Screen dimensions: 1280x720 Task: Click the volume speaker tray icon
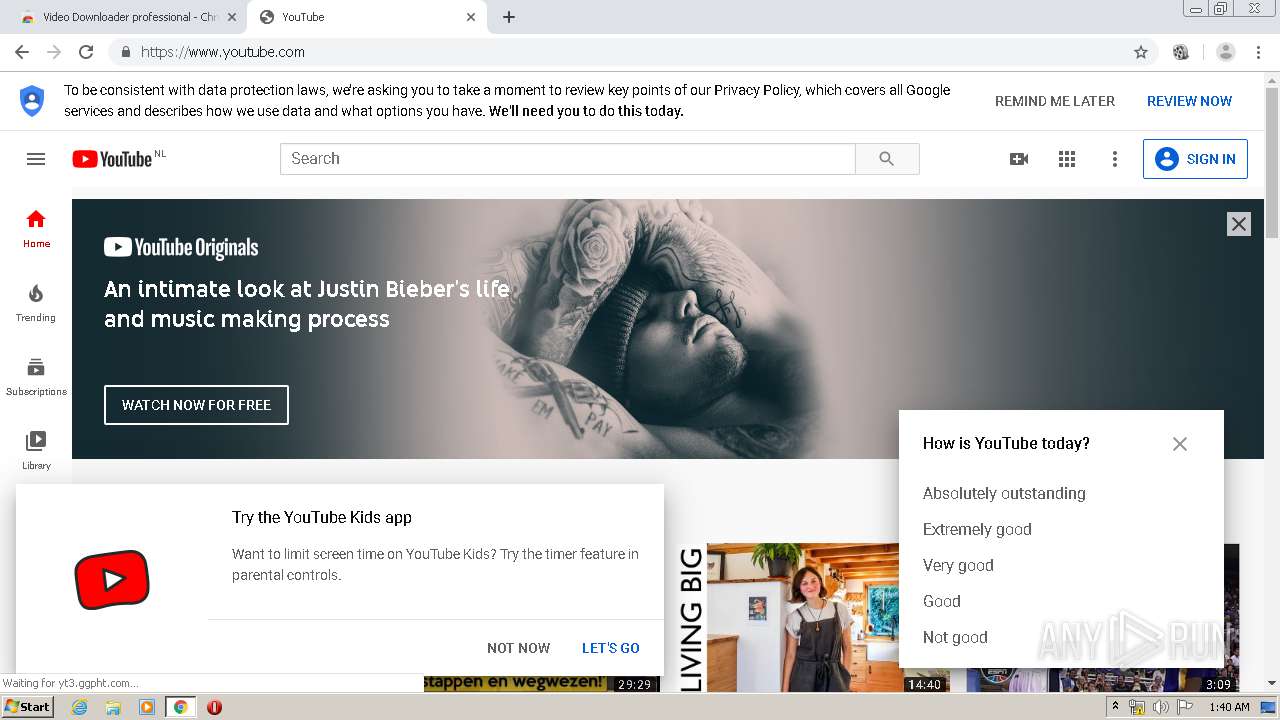tap(1160, 707)
